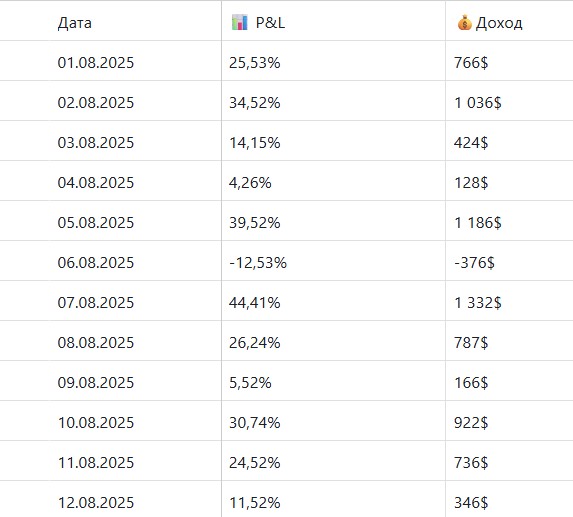Select the income cell showing 1 036$
The width and height of the screenshot is (573, 517).
pyautogui.click(x=478, y=103)
